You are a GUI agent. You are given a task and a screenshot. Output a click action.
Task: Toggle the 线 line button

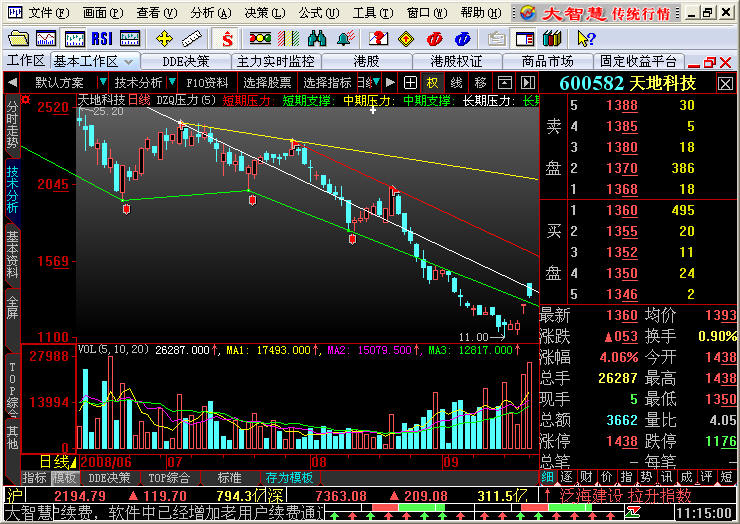click(x=456, y=83)
